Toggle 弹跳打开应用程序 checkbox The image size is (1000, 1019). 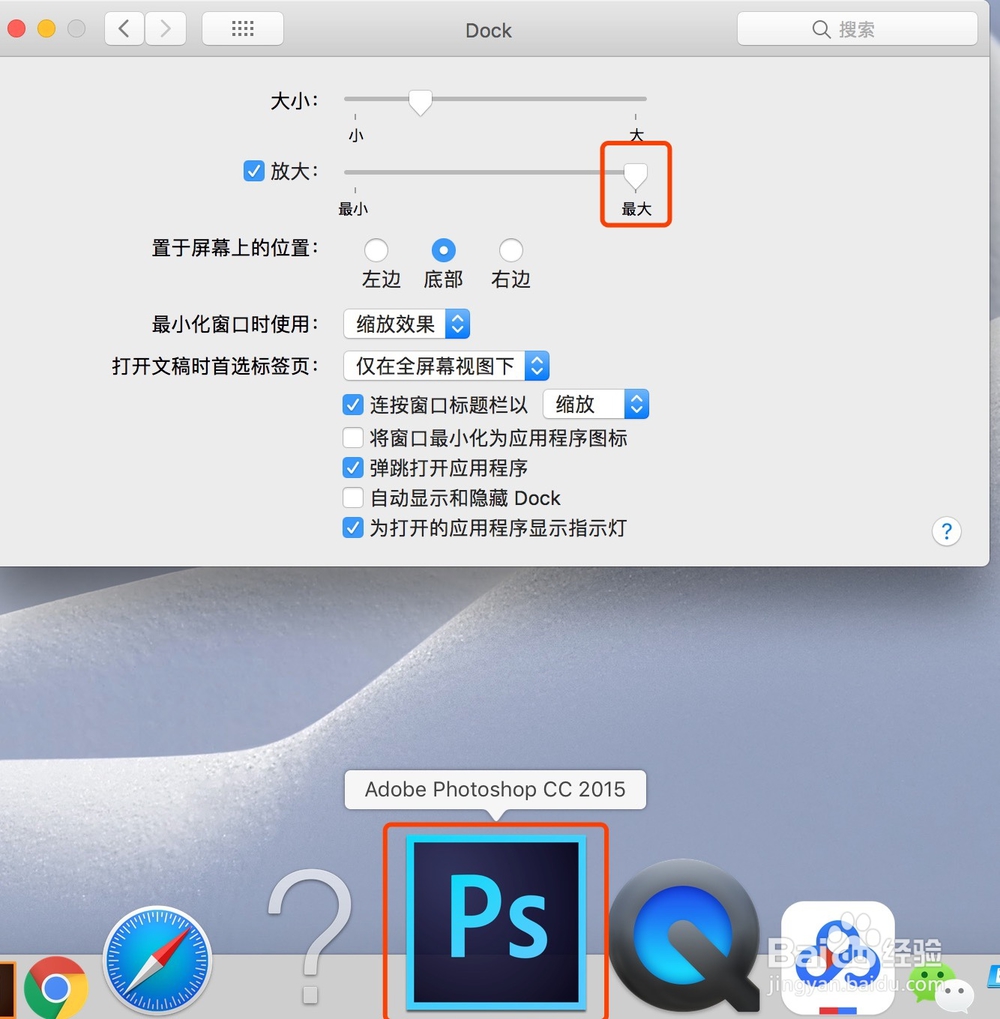(353, 467)
